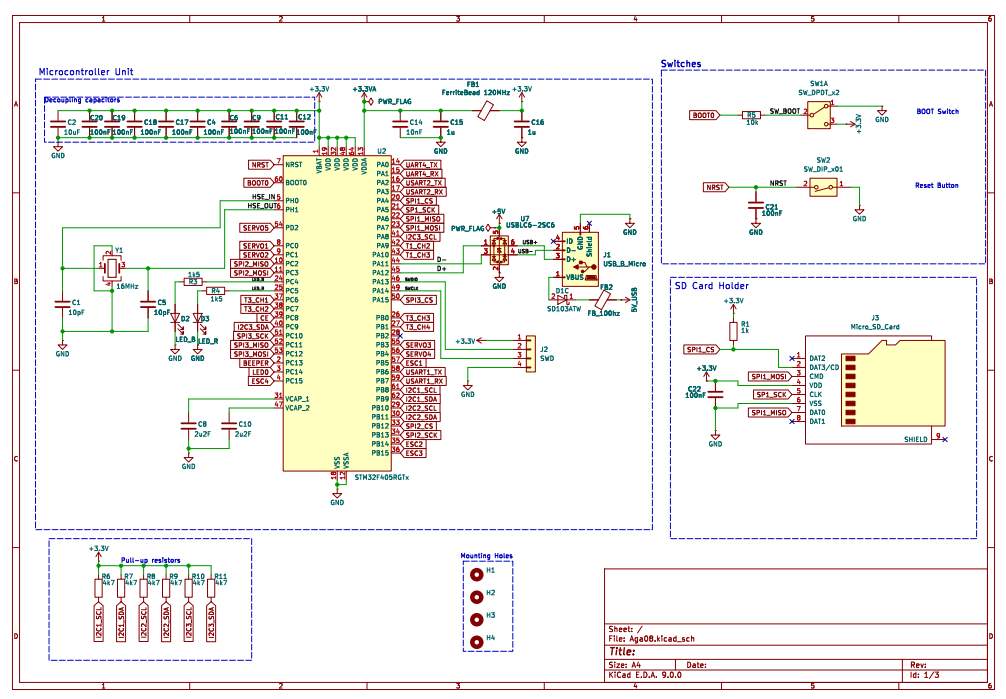Click the SW2 reset DIP switch
This screenshot has height=699, width=1006.
822,187
